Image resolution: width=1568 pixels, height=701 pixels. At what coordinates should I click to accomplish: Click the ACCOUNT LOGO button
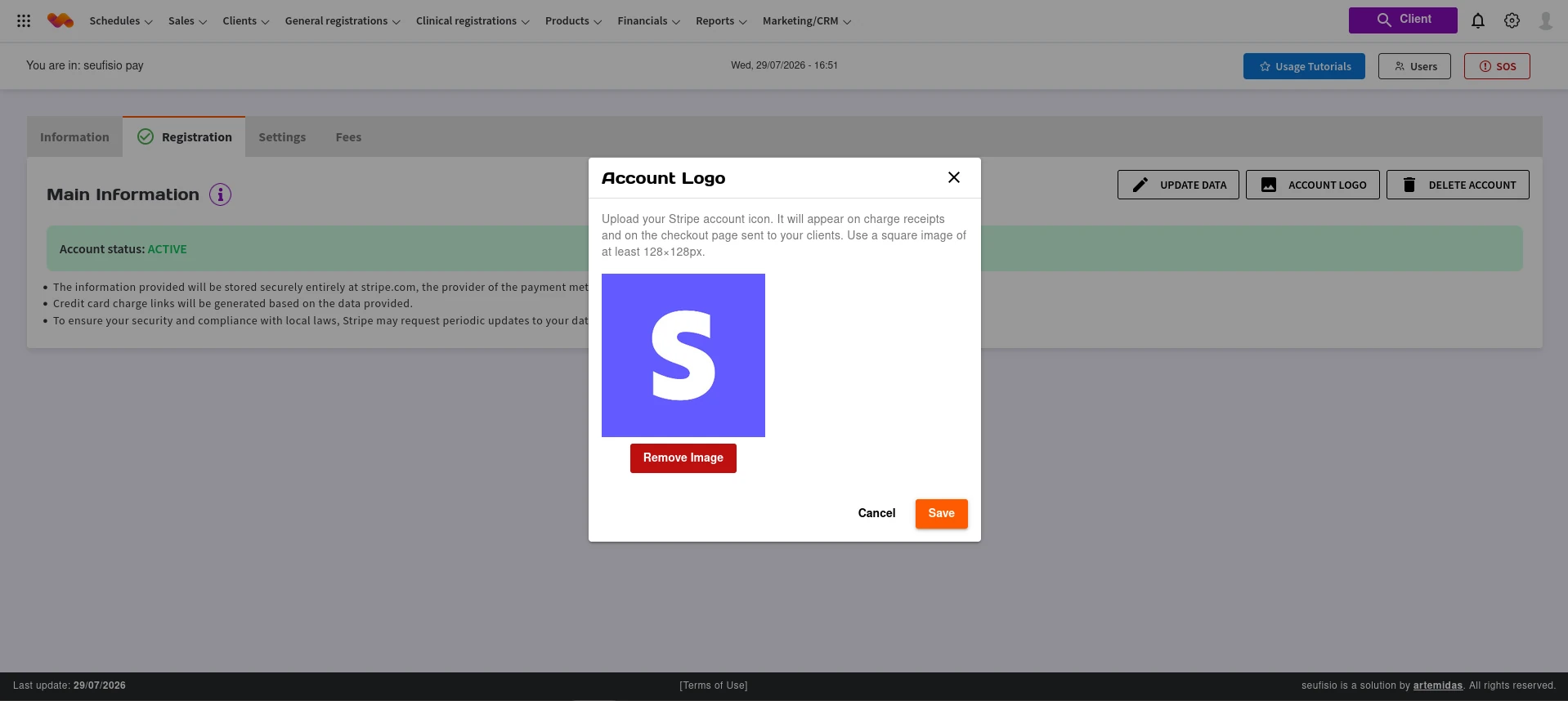coord(1313,185)
